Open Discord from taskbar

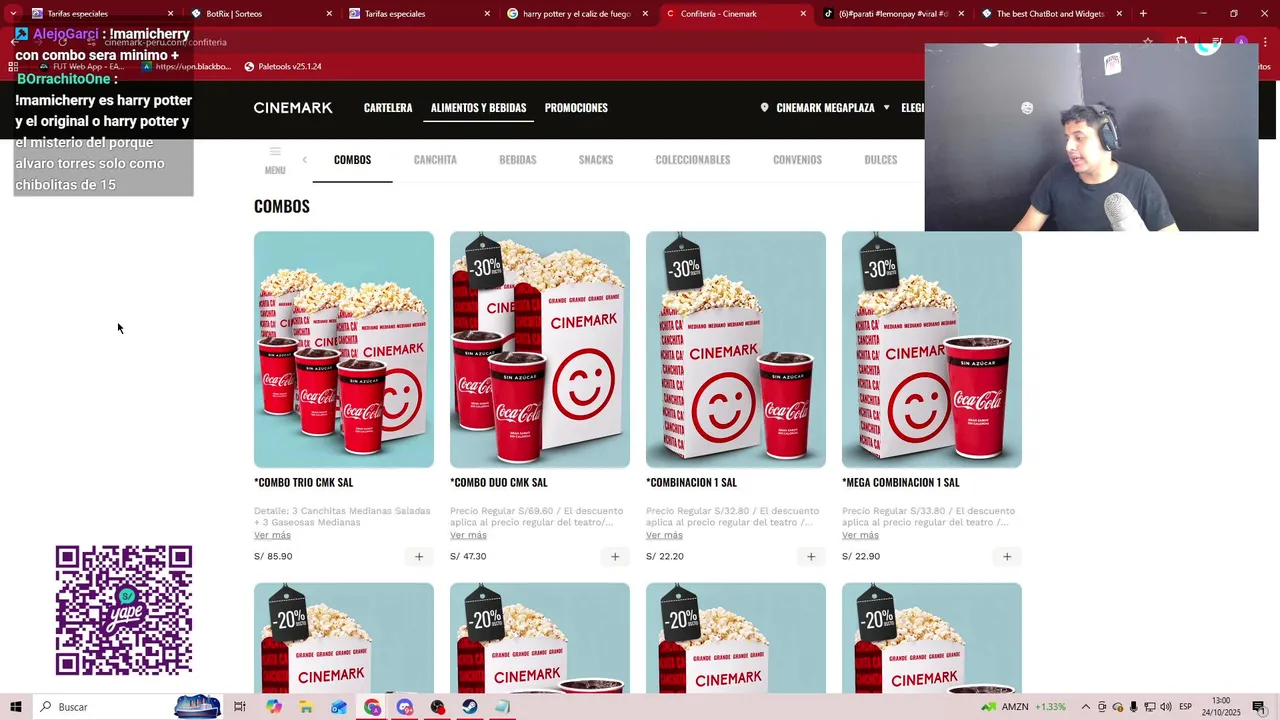coord(404,707)
